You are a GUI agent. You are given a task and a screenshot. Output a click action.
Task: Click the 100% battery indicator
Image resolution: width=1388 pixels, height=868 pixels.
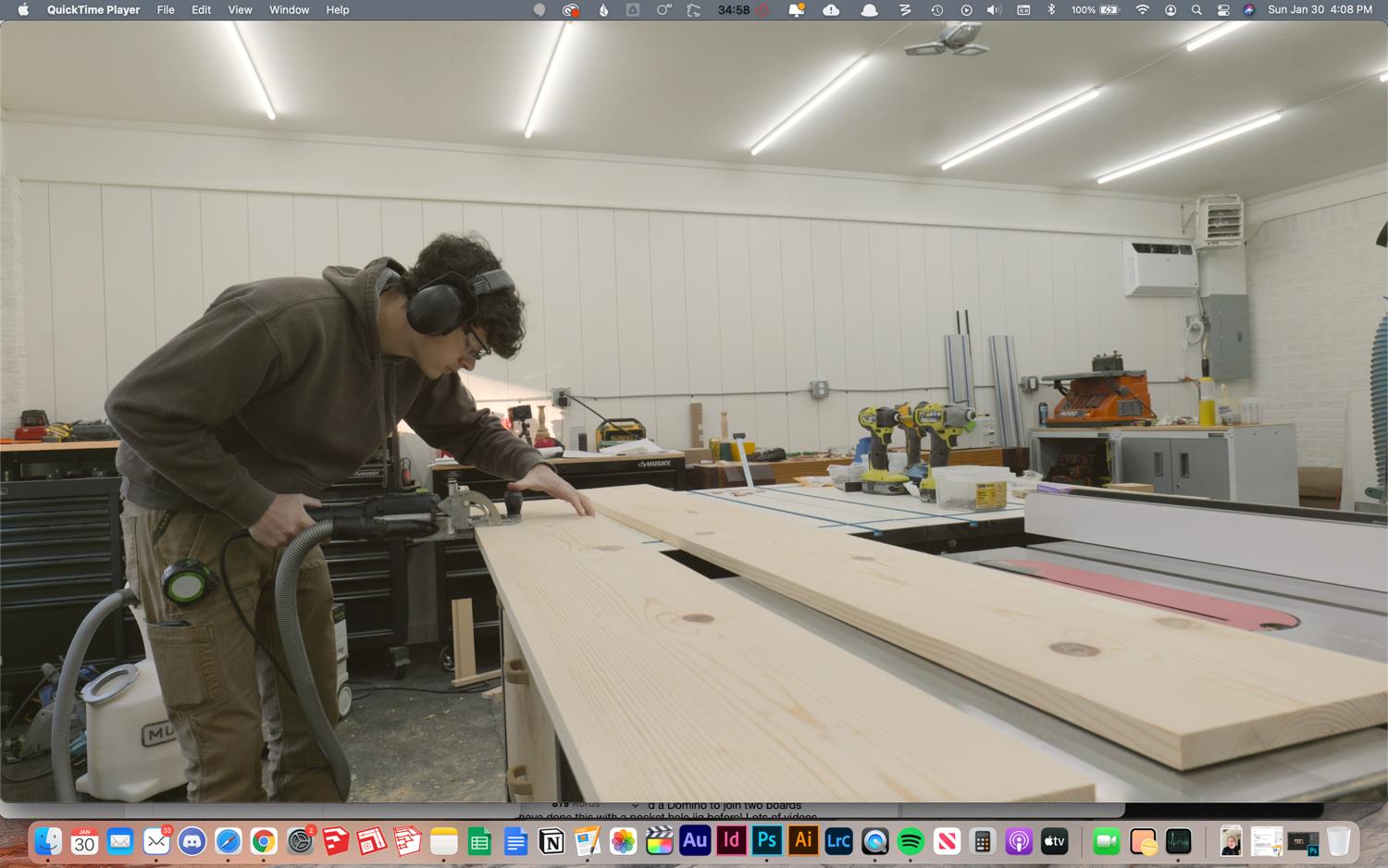point(1096,9)
